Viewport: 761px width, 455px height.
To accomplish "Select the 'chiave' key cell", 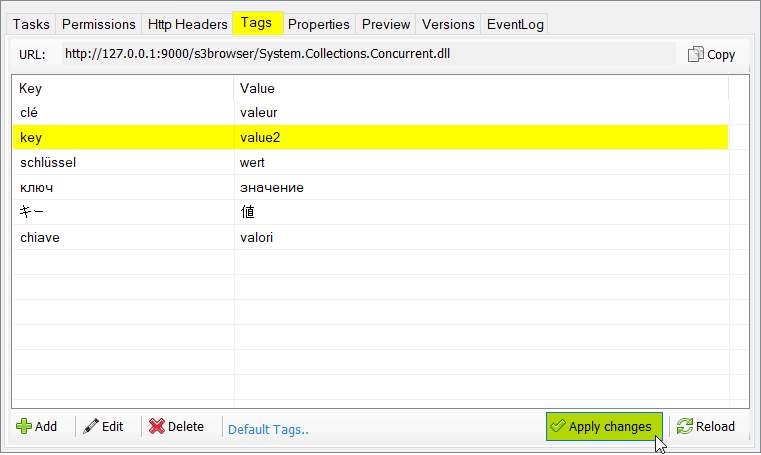I will click(123, 237).
